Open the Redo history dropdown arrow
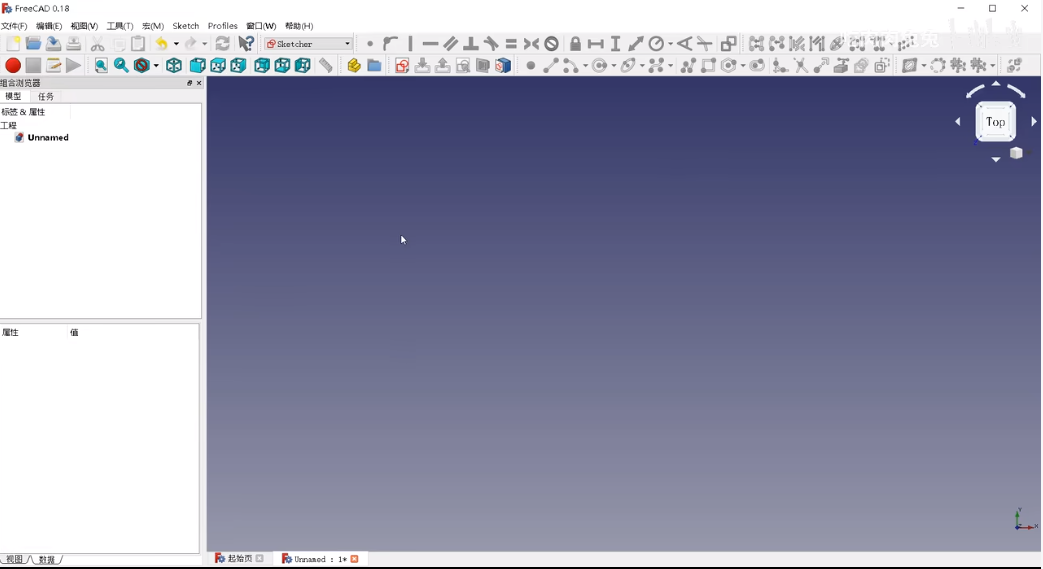Screen dimensions: 1043x569 [x=205, y=44]
